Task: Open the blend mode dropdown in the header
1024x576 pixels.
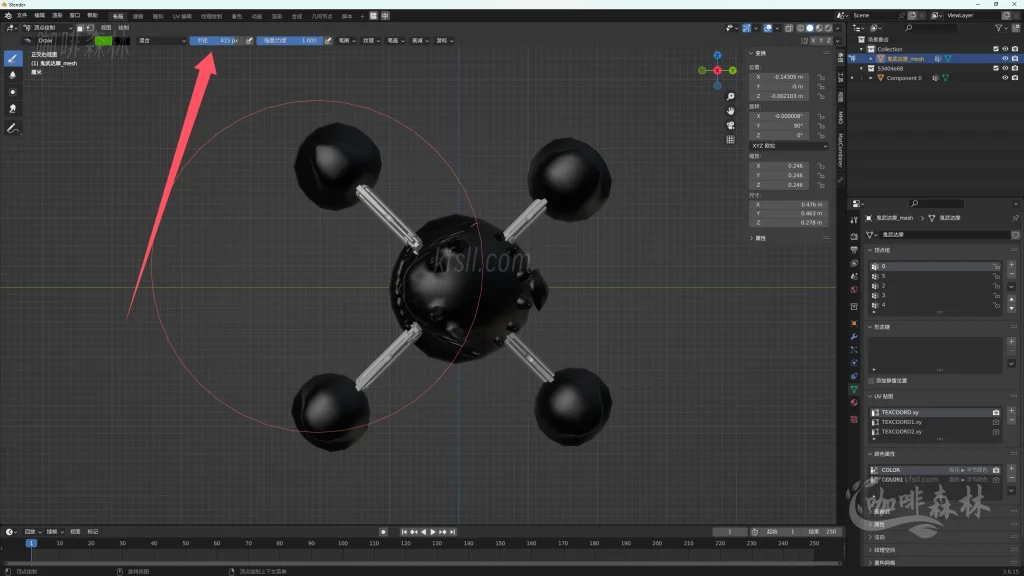Action: [x=161, y=41]
